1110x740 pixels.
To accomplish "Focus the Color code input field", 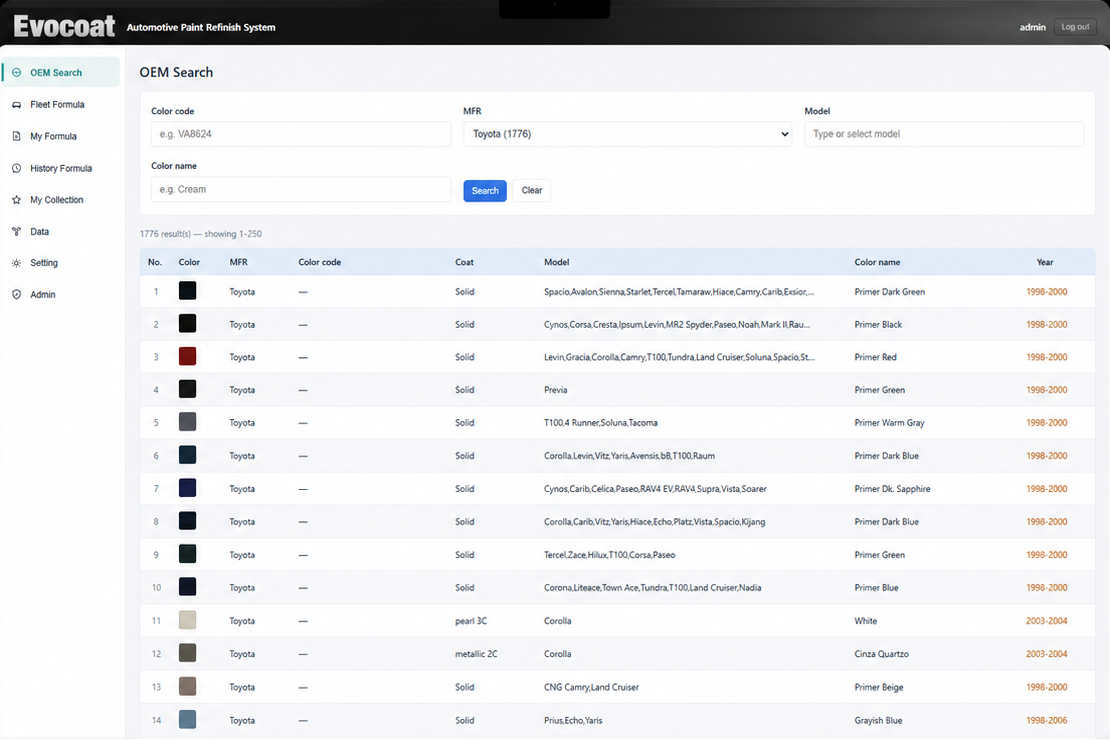I will click(x=301, y=134).
